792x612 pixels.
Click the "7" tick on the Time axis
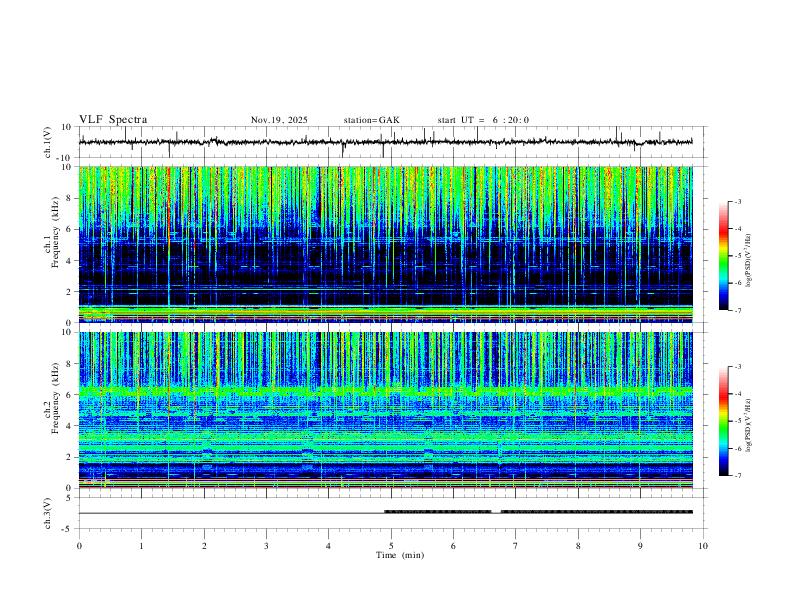[515, 546]
